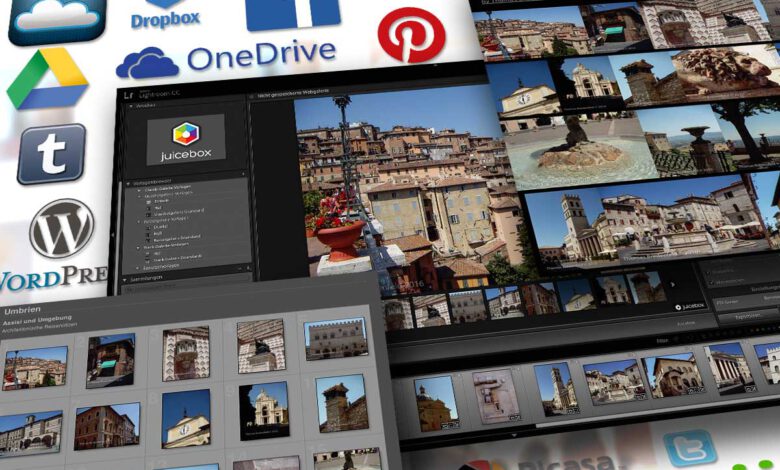Expand Classic Galerie Vorlagen folder

[139, 190]
